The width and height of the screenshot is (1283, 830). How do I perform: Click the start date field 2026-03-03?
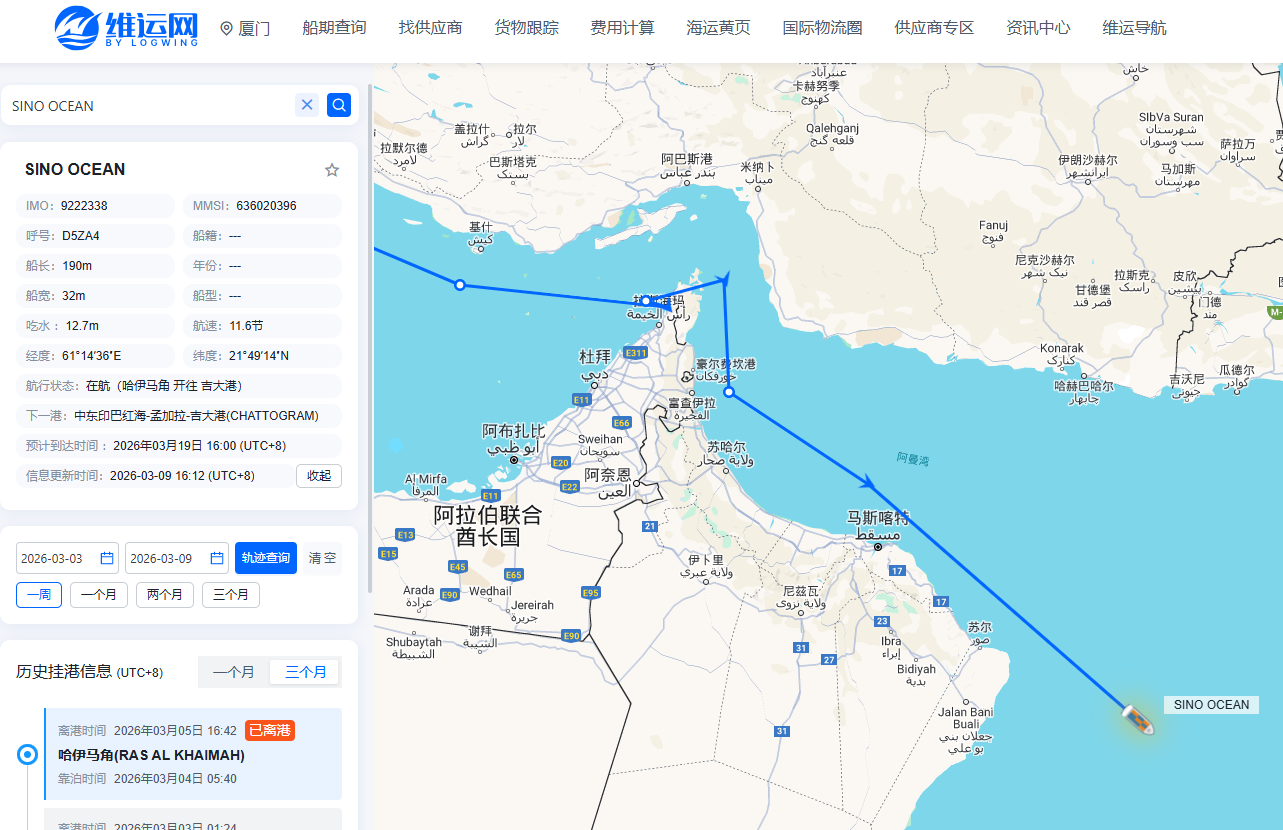coord(67,558)
